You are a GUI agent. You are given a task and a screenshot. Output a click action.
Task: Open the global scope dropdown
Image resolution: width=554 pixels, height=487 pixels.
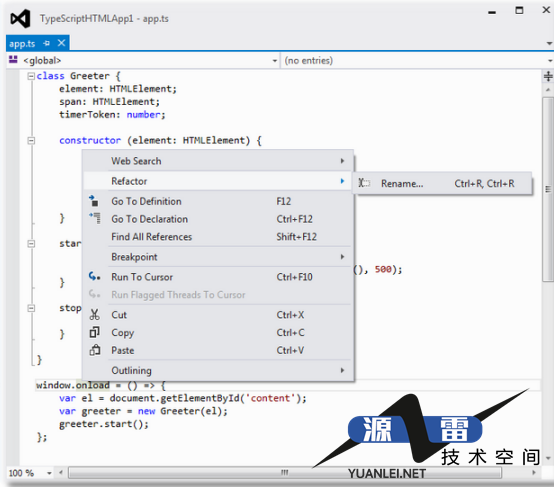tap(275, 61)
